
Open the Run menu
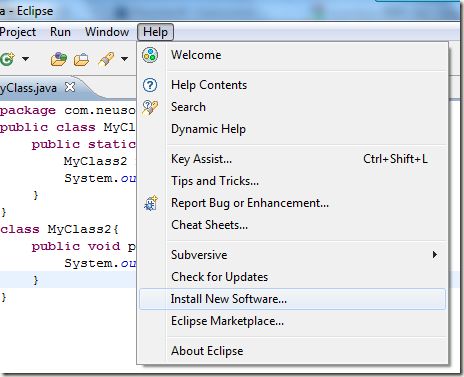click(60, 32)
